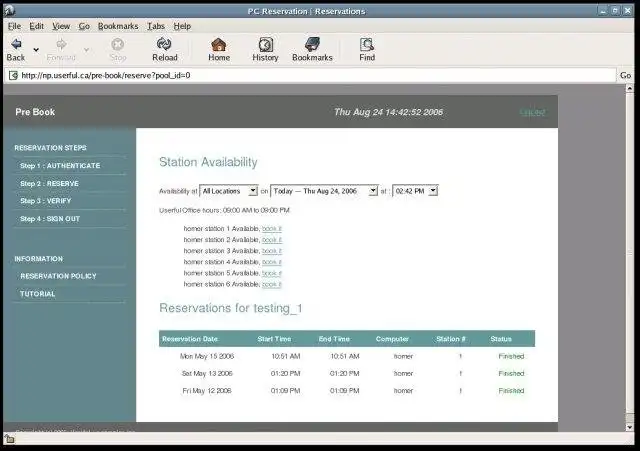
Task: Click the Logout link in the header
Action: tap(533, 112)
